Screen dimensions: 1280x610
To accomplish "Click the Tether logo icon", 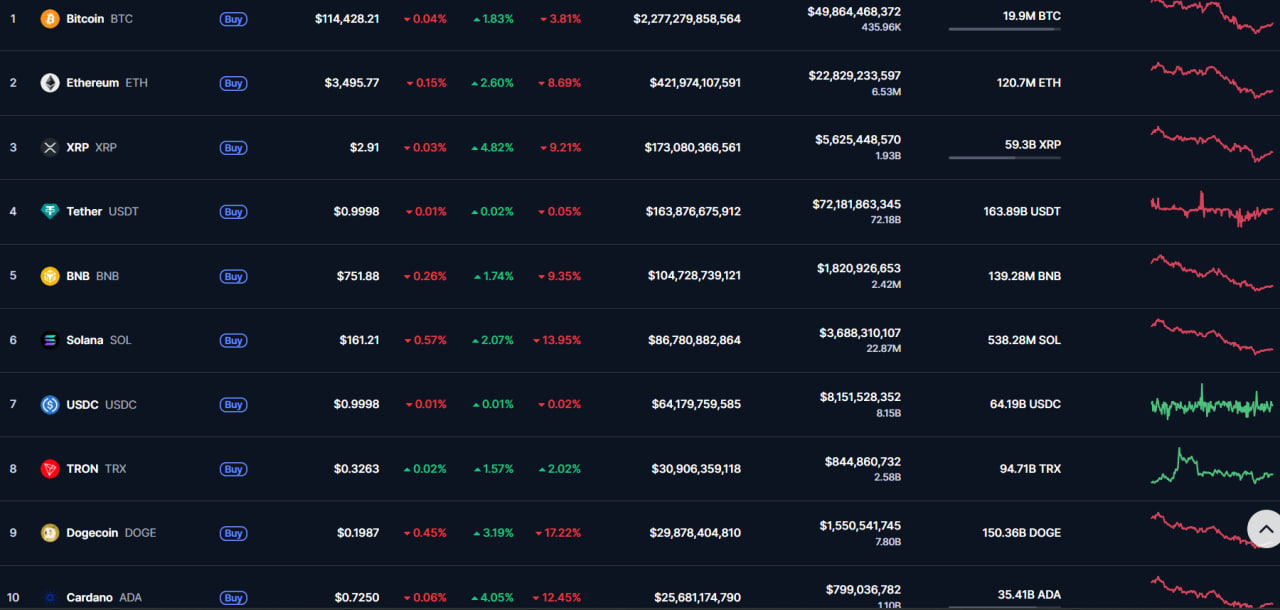I will (x=50, y=211).
